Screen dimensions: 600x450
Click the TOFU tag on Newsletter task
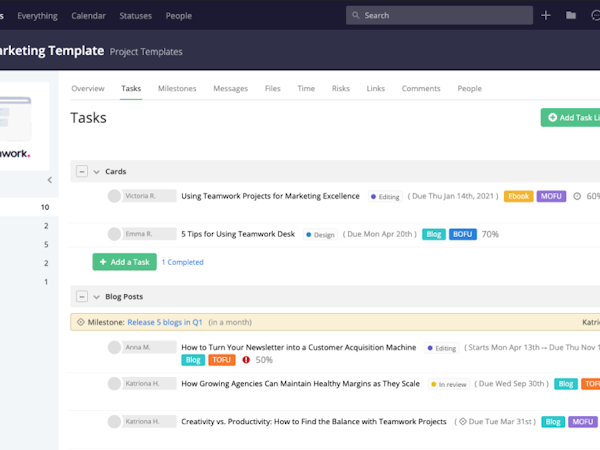[x=222, y=360]
